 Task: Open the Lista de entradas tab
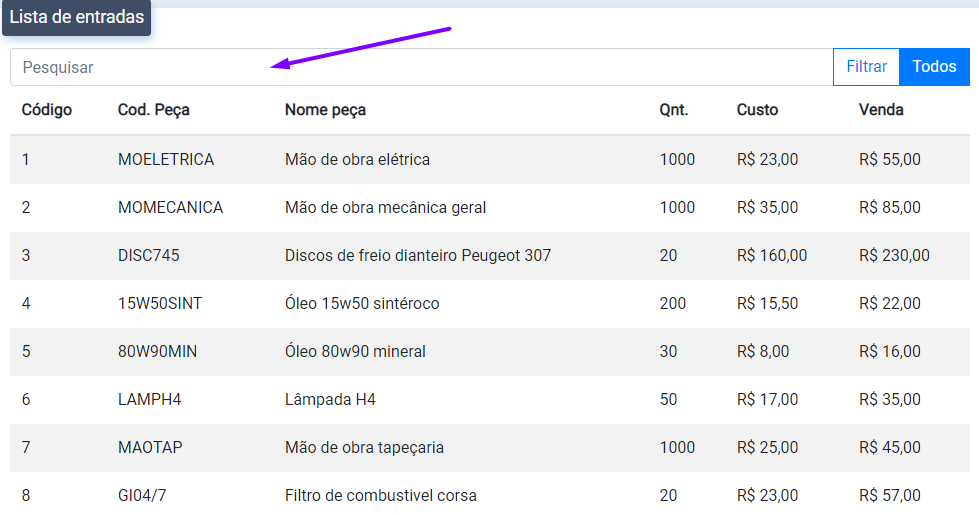tap(77, 17)
